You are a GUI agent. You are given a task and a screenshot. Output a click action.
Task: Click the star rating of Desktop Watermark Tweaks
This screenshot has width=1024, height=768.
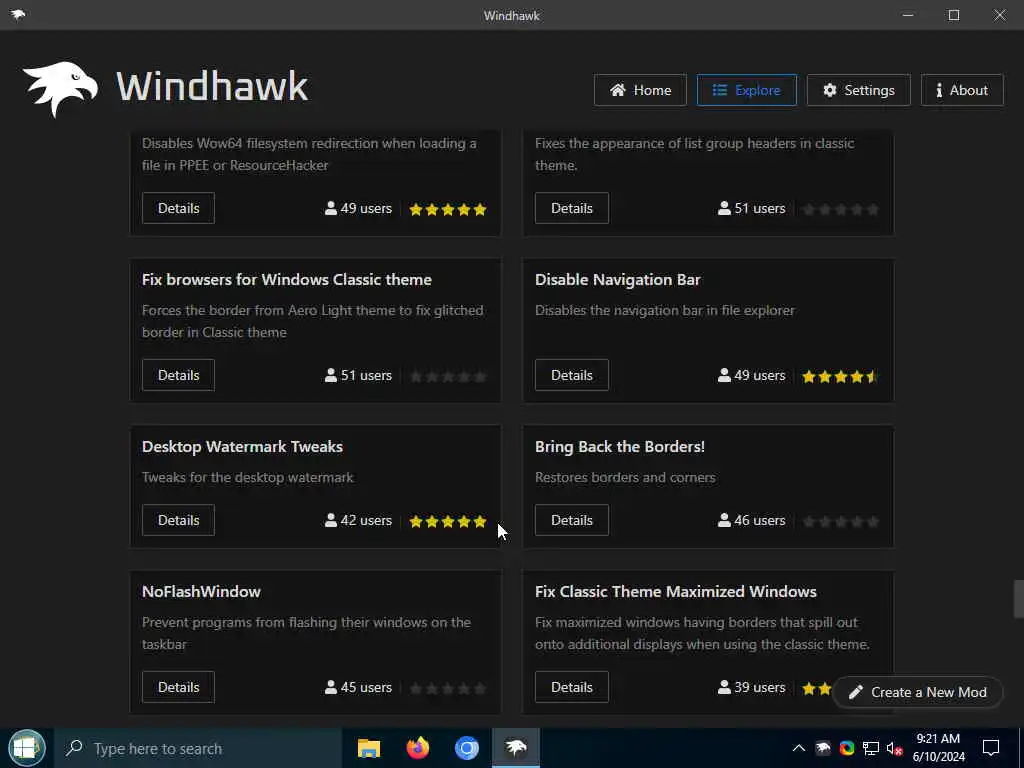point(448,521)
